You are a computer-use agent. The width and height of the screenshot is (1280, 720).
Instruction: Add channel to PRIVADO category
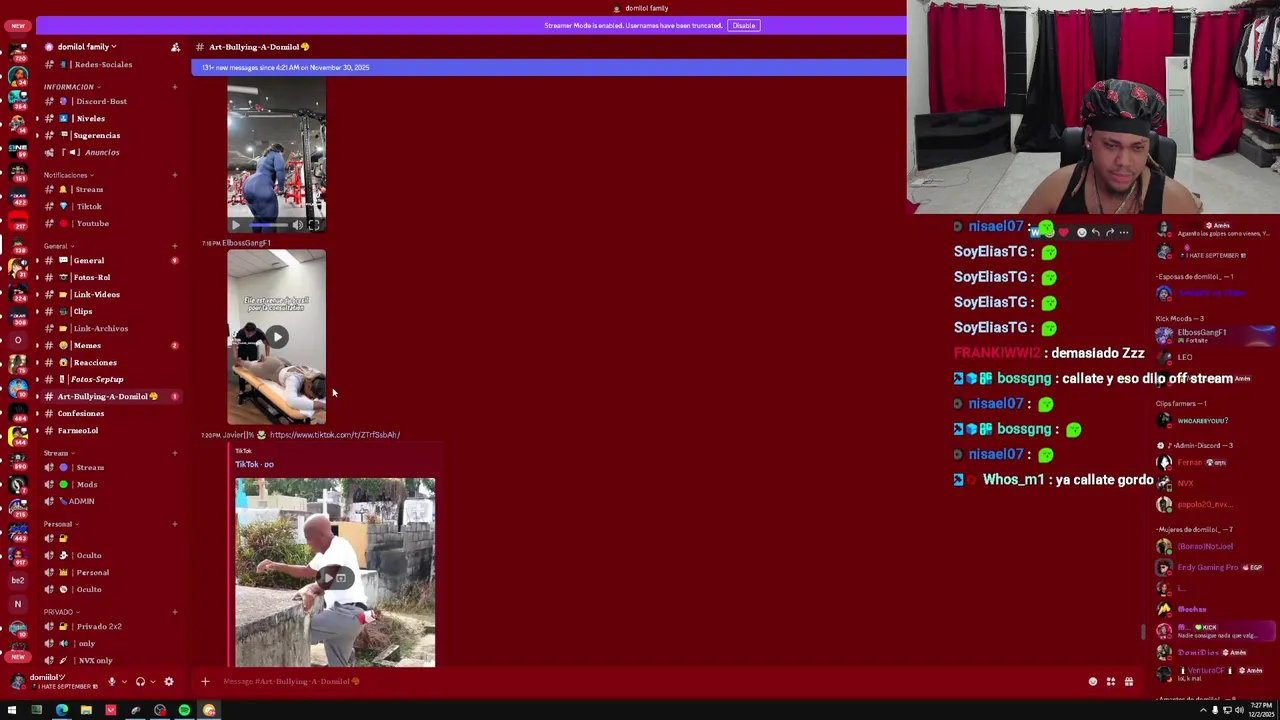175,612
